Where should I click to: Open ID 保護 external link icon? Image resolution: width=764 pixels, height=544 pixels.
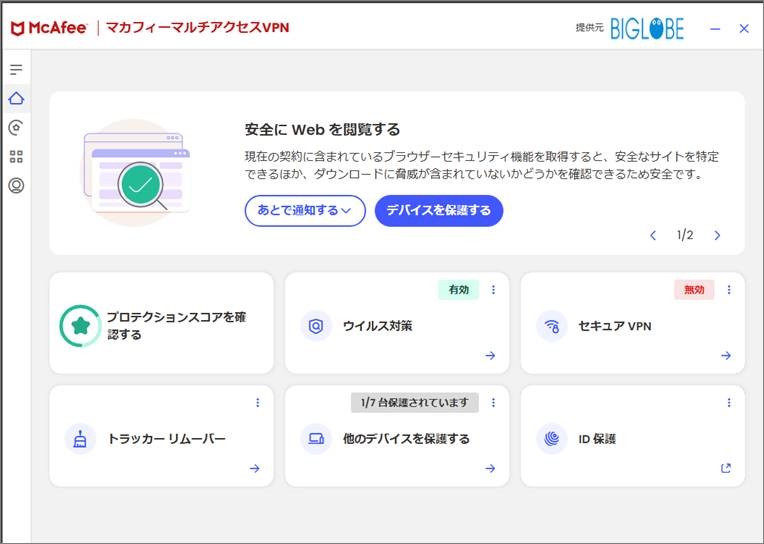point(726,468)
